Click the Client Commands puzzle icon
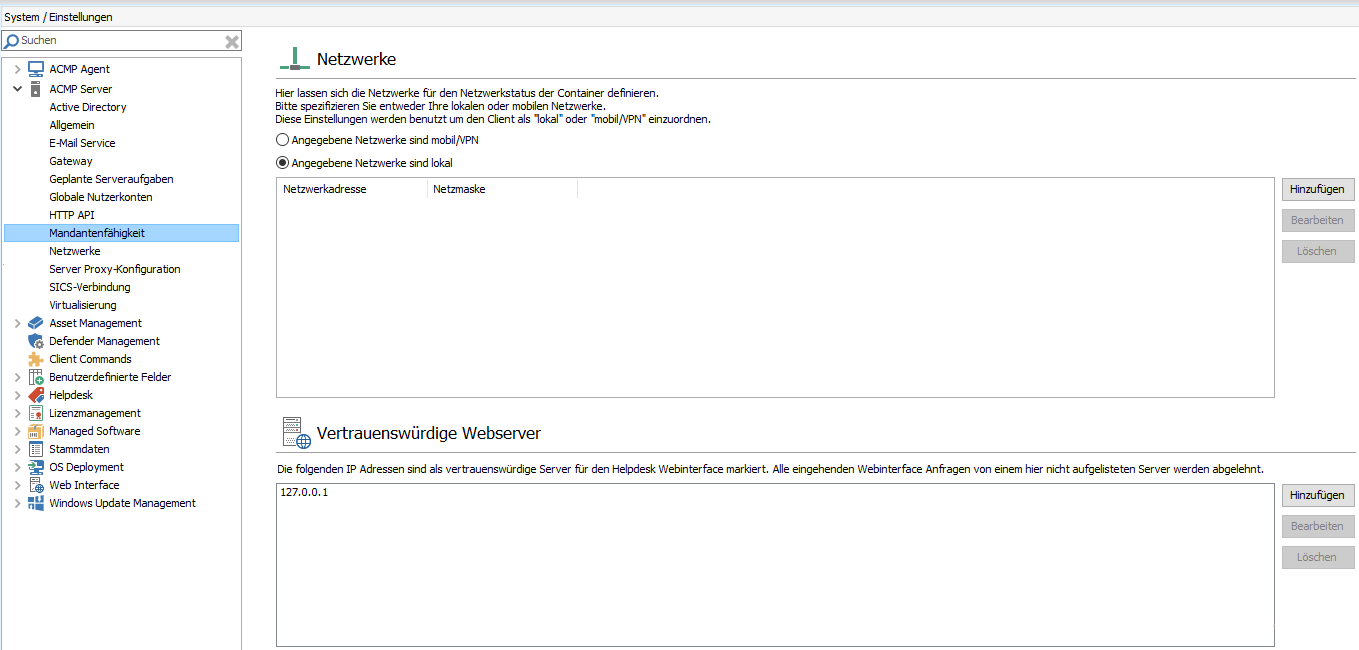This screenshot has width=1359, height=650. pos(34,359)
